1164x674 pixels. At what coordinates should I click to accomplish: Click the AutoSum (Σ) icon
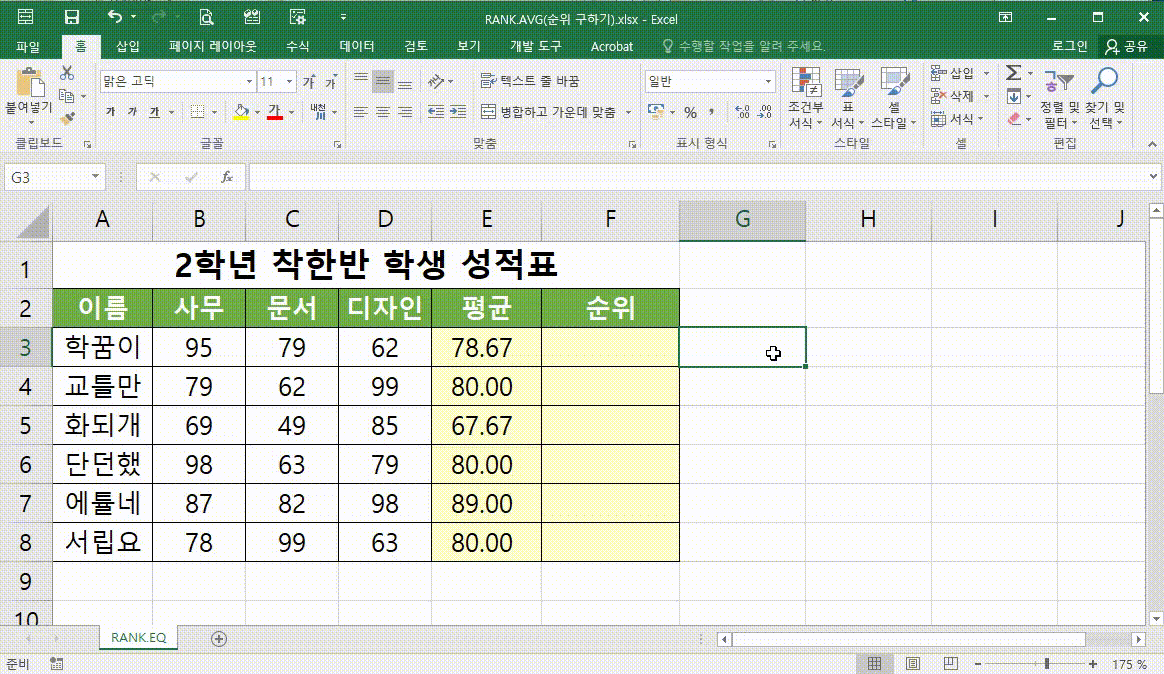point(1014,72)
